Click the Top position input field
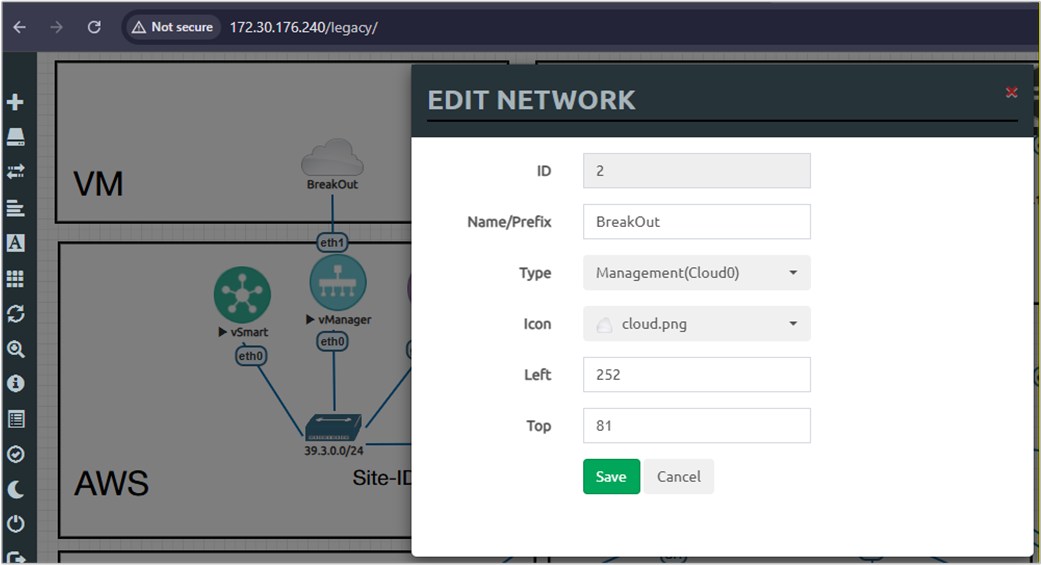 [x=696, y=425]
